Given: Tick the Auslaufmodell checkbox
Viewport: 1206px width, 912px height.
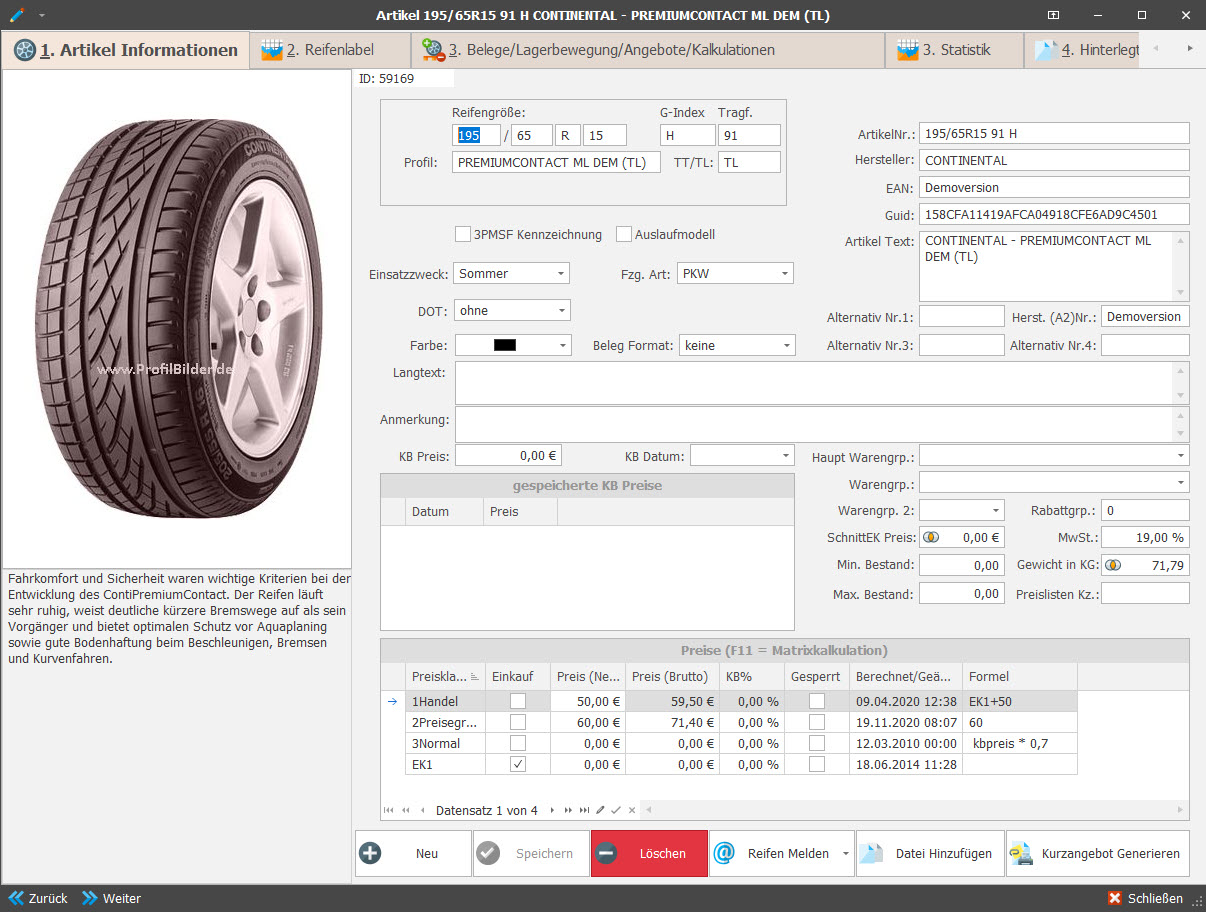Looking at the screenshot, I should [624, 234].
